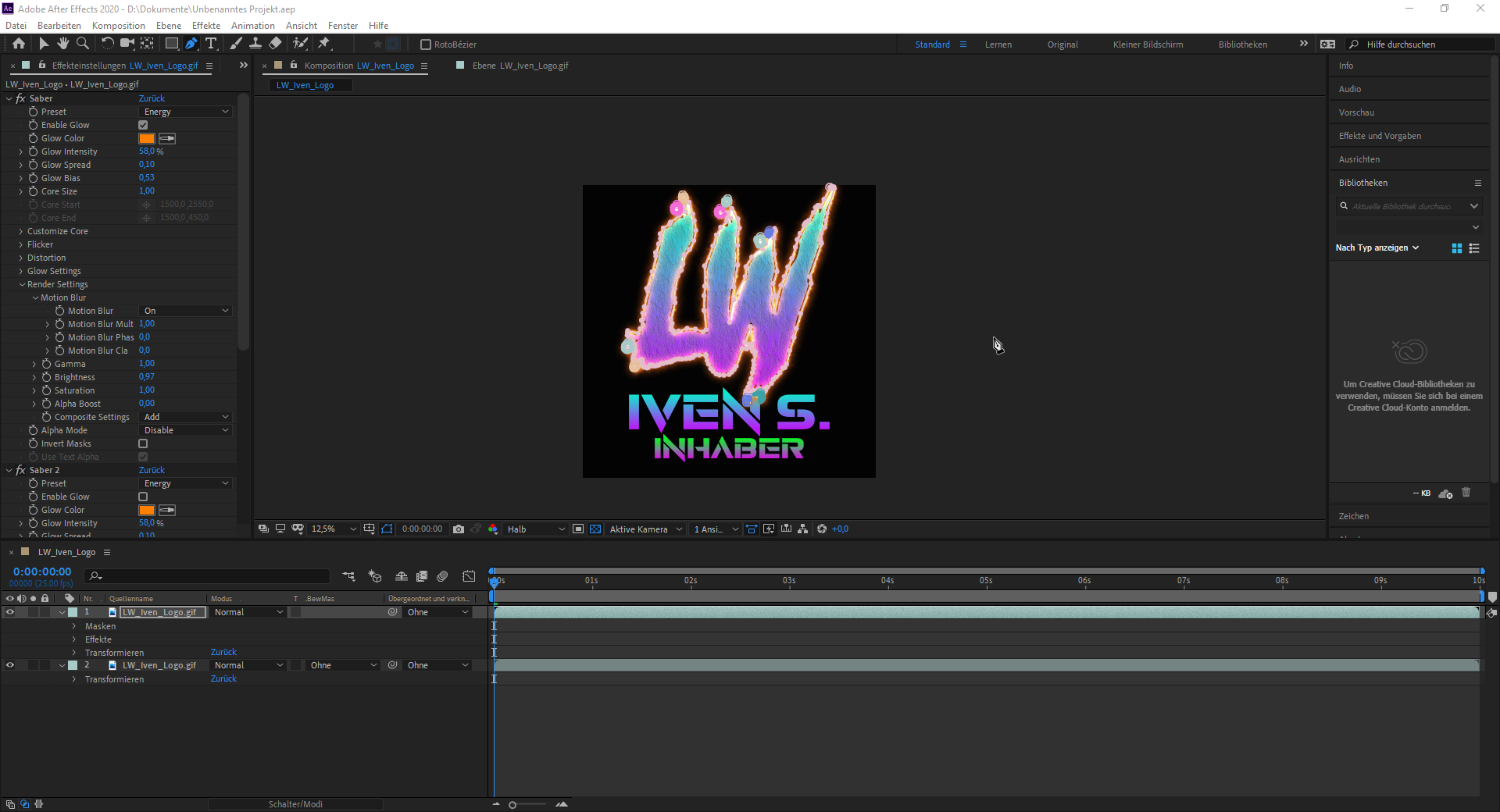Screen dimensions: 1500x812
Task: Switch to the Lernen workspace
Action: click(x=998, y=45)
